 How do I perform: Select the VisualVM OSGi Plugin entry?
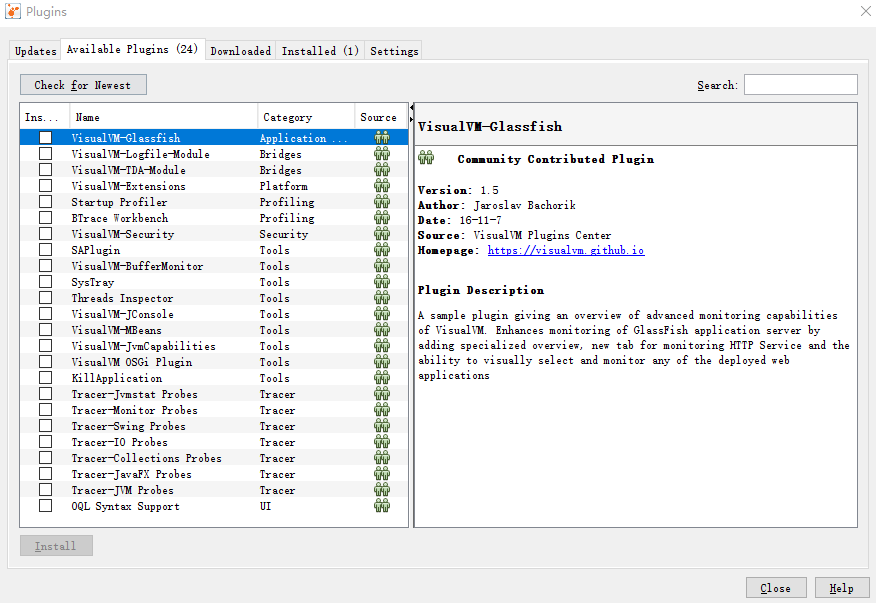214,362
